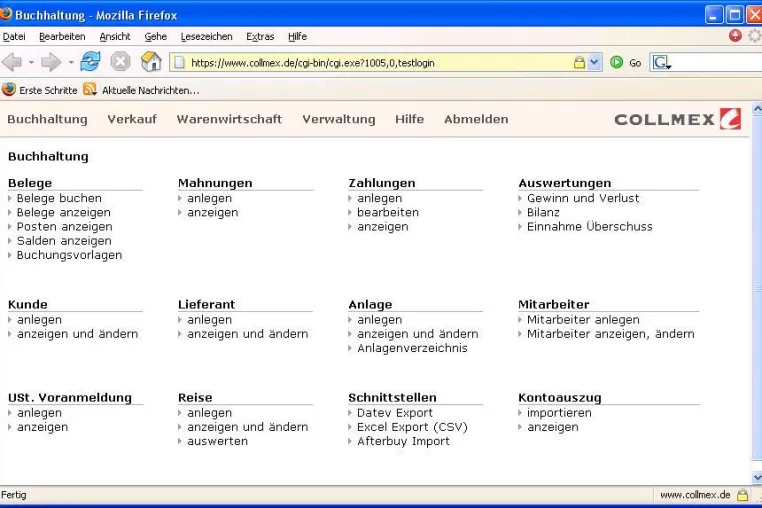Open Datev Export link
The image size is (762, 508).
395,413
